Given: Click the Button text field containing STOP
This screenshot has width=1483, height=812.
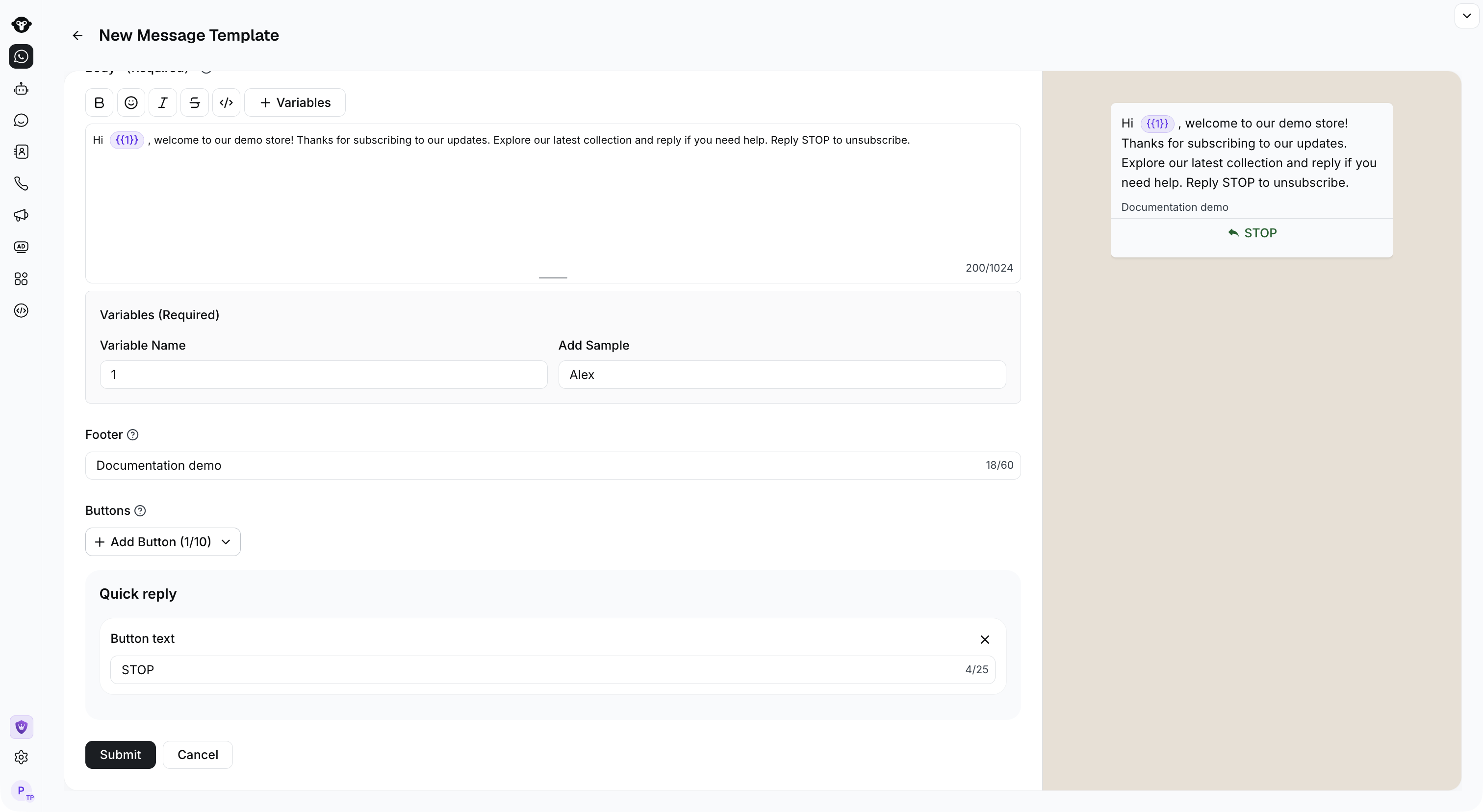Looking at the screenshot, I should [553, 669].
